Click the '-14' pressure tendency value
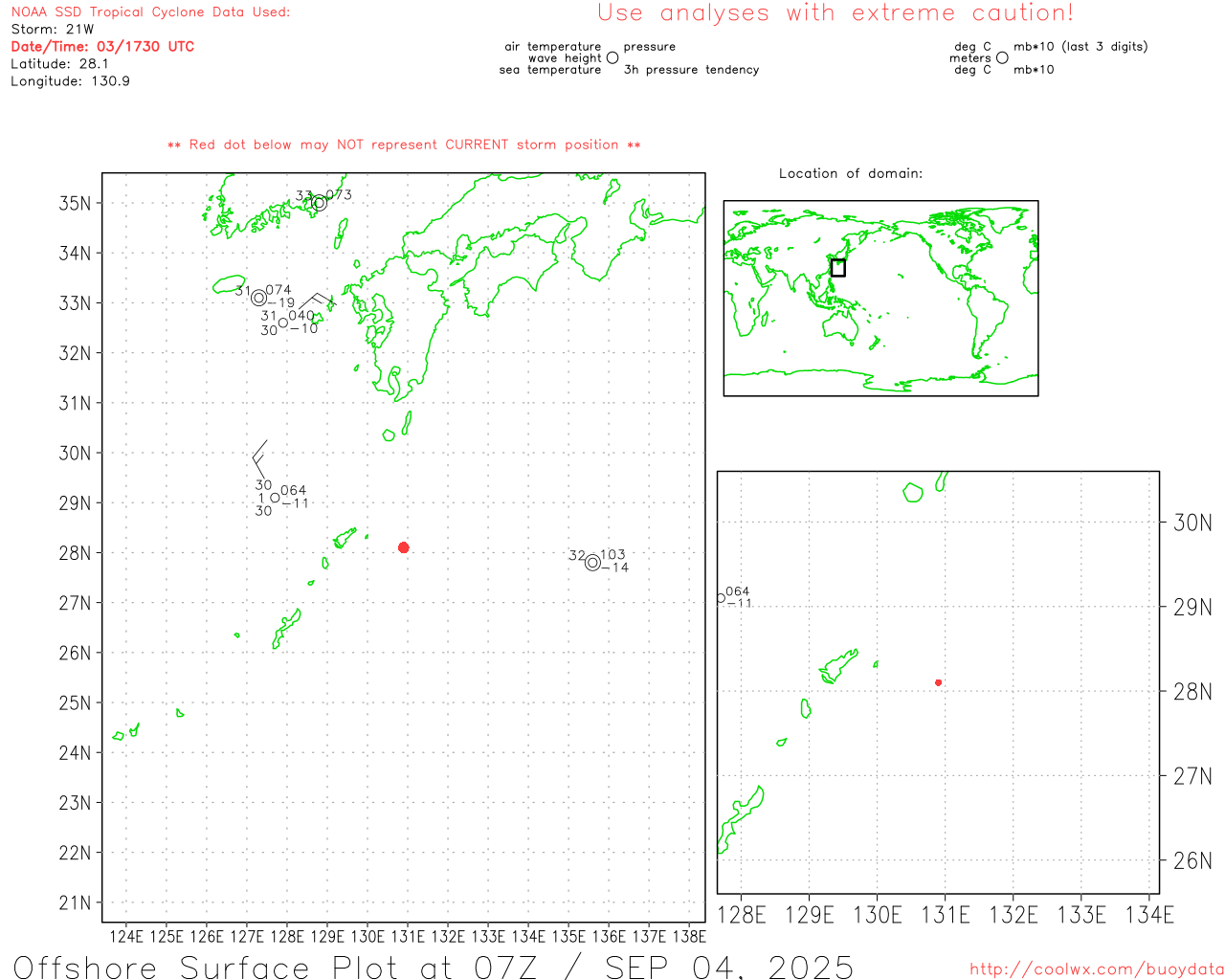This screenshot has height=980, width=1225. point(615,568)
